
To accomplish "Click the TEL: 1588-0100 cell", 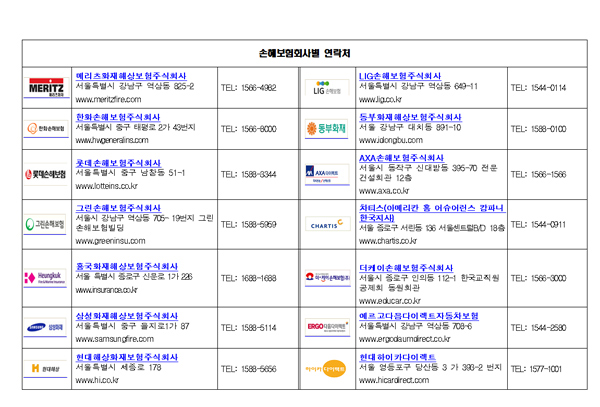I will pos(547,129).
